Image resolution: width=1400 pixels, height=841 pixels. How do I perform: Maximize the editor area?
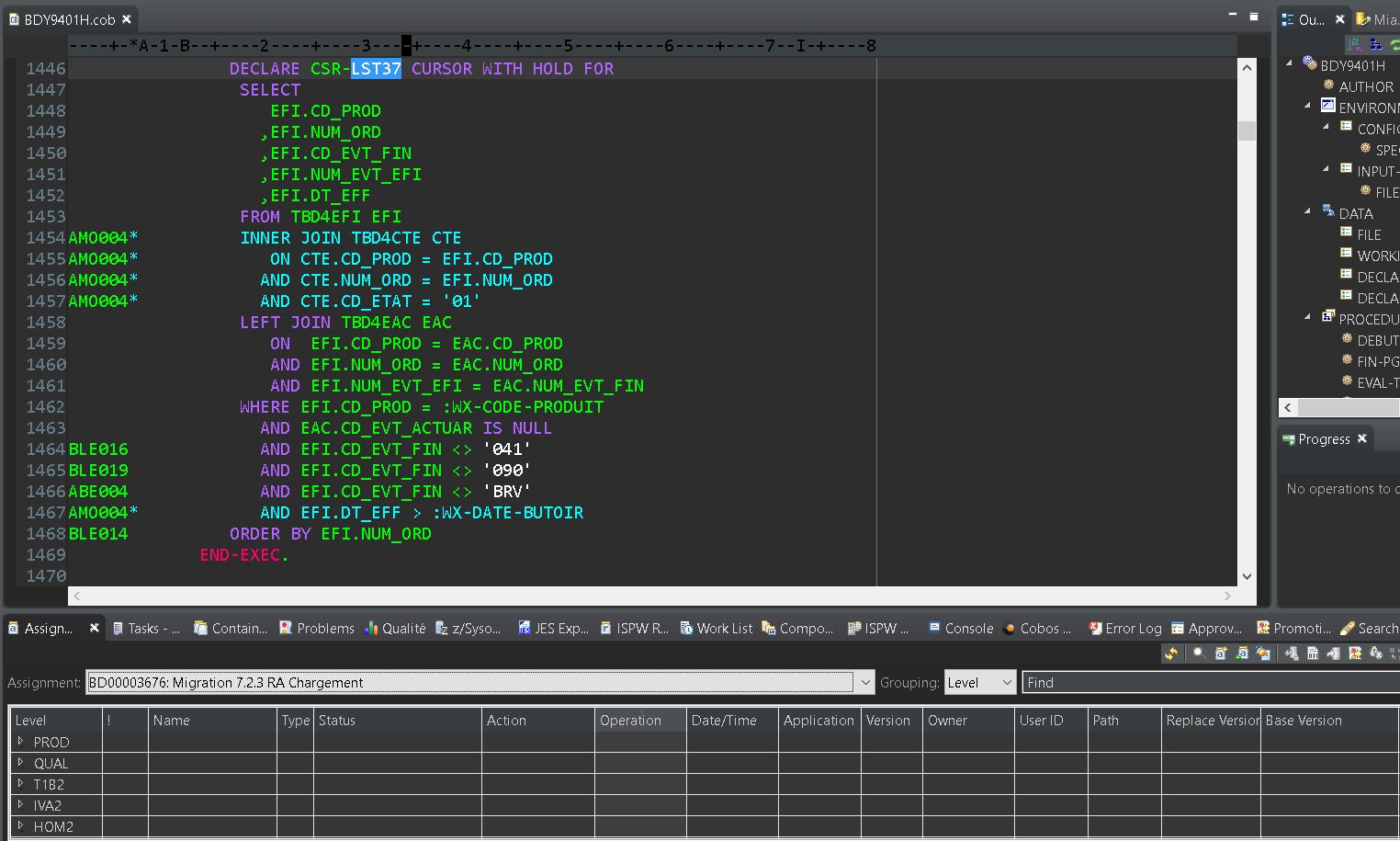tap(1254, 17)
